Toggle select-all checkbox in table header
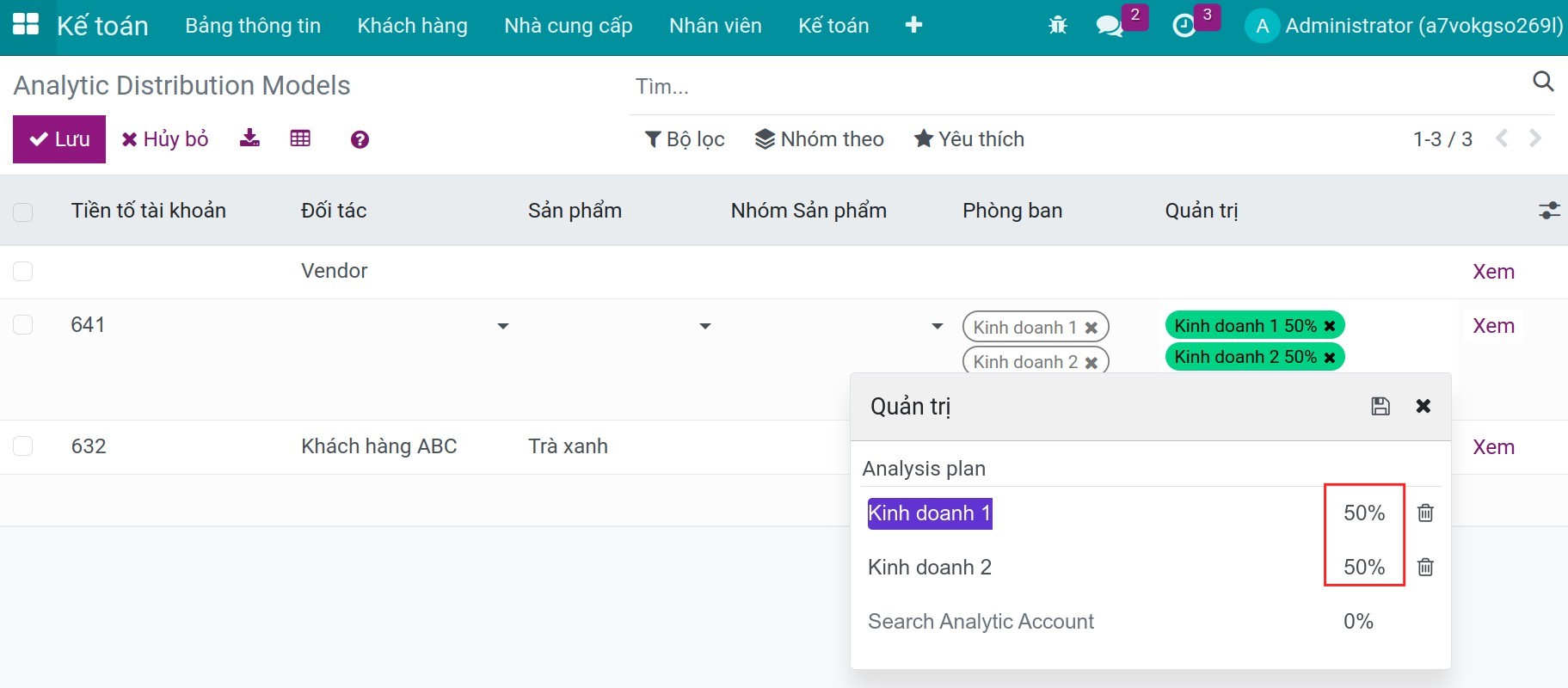1568x688 pixels. point(23,212)
